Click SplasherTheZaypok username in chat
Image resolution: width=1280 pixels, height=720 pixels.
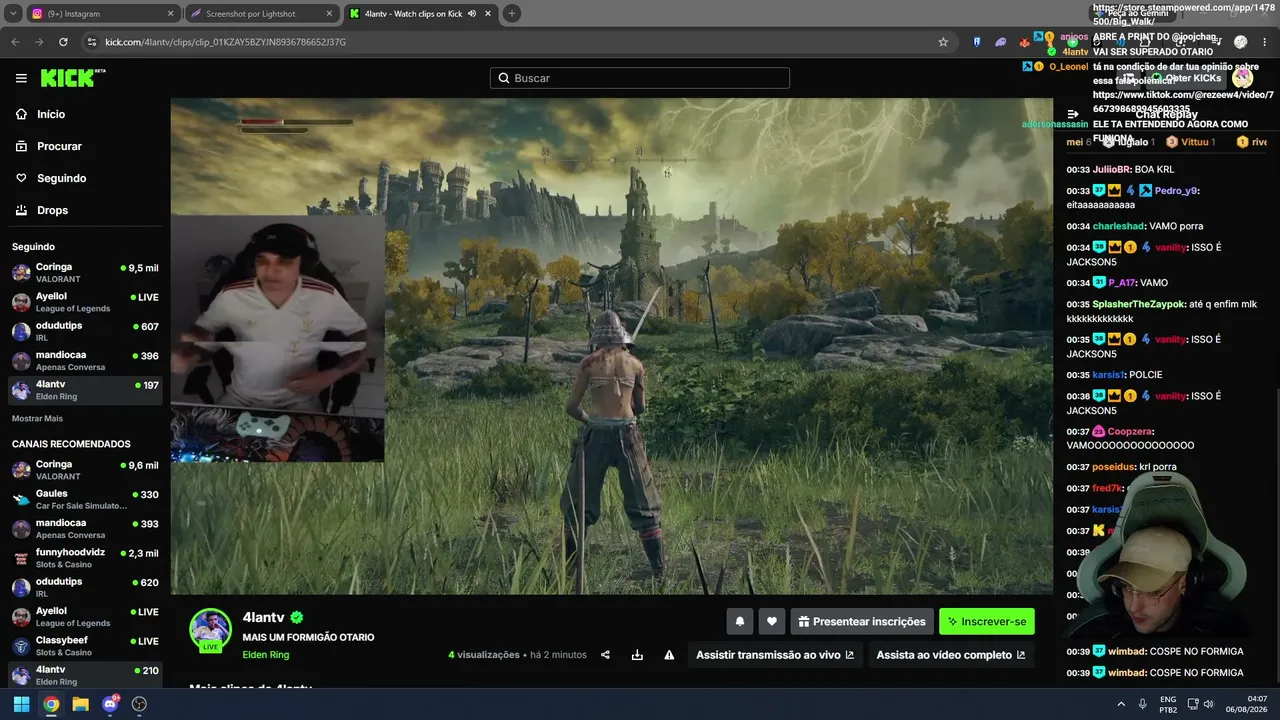click(x=1139, y=304)
